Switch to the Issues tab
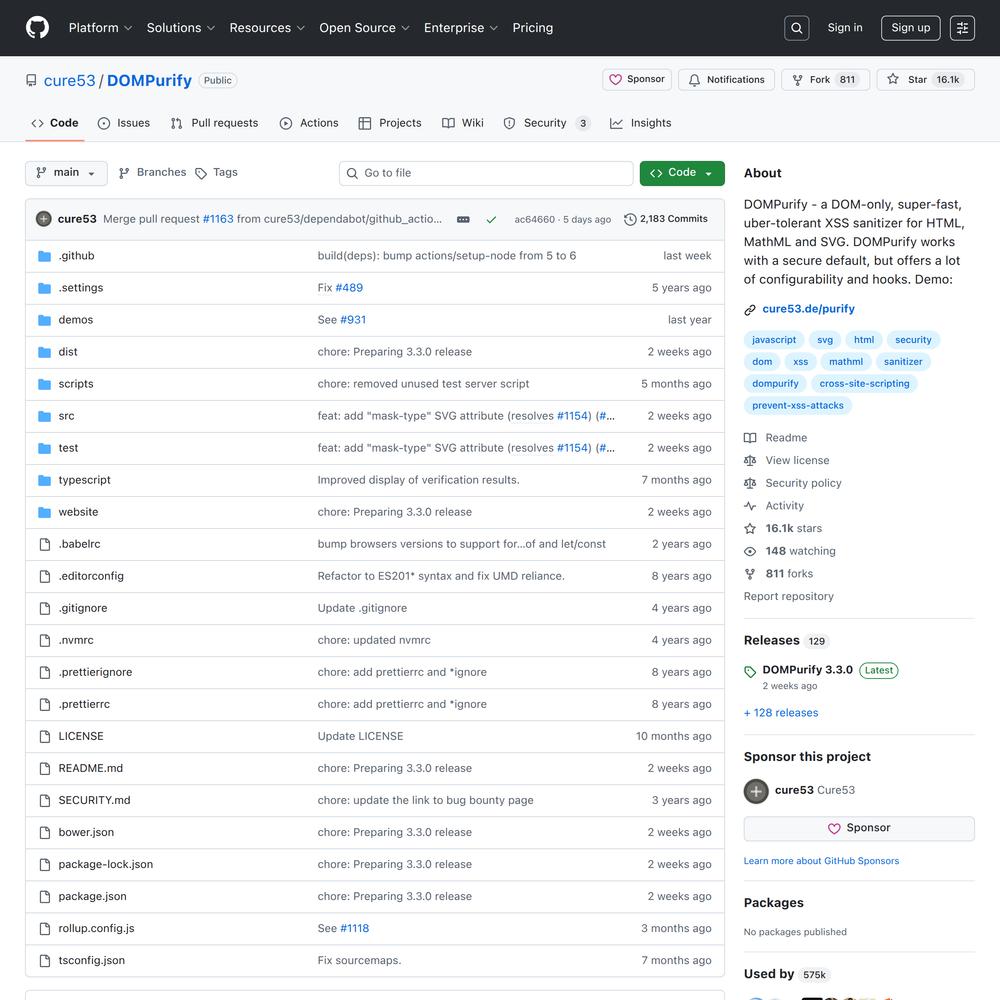 click(x=124, y=123)
